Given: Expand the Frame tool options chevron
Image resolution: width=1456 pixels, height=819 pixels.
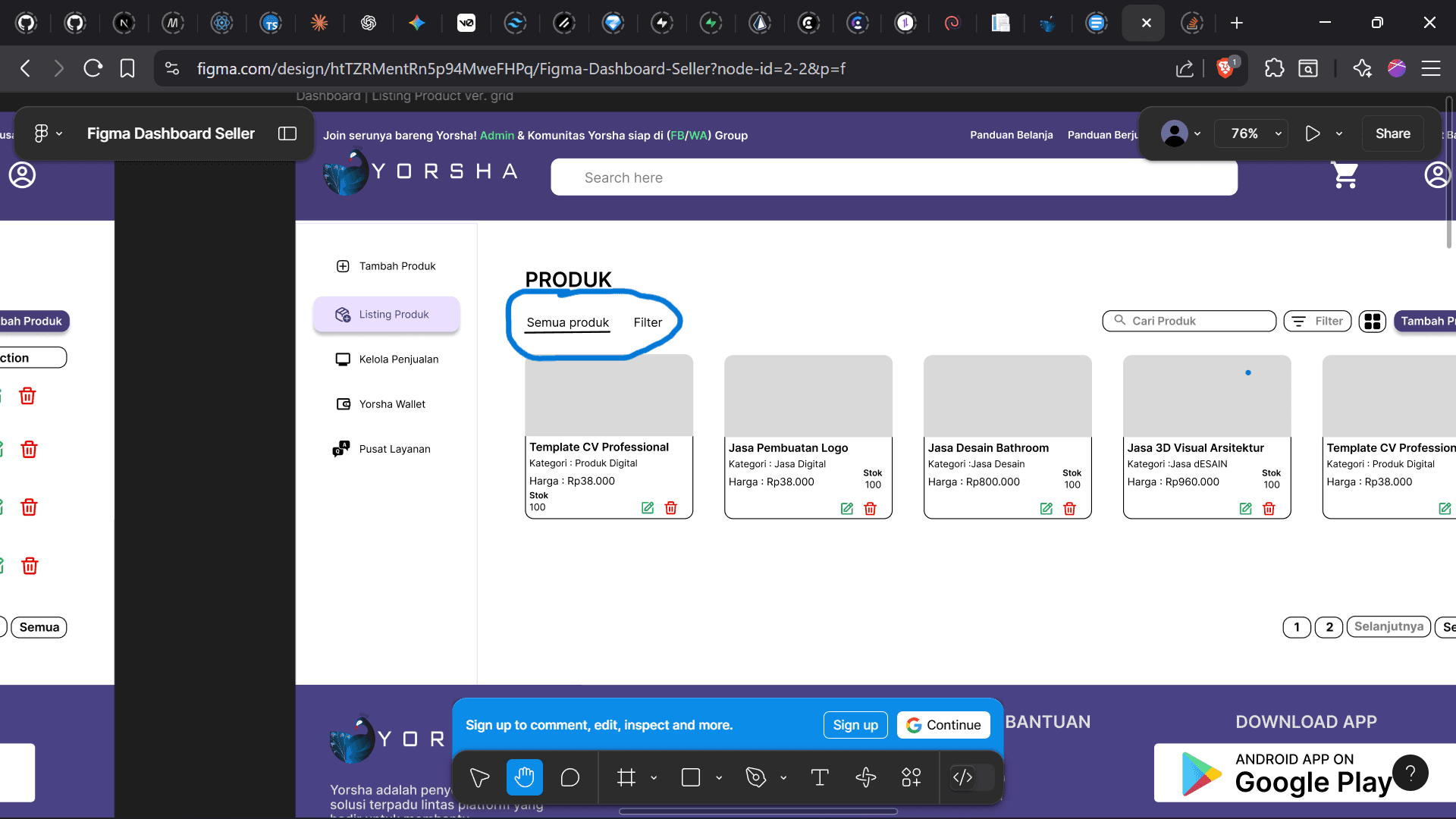Looking at the screenshot, I should pos(654,777).
